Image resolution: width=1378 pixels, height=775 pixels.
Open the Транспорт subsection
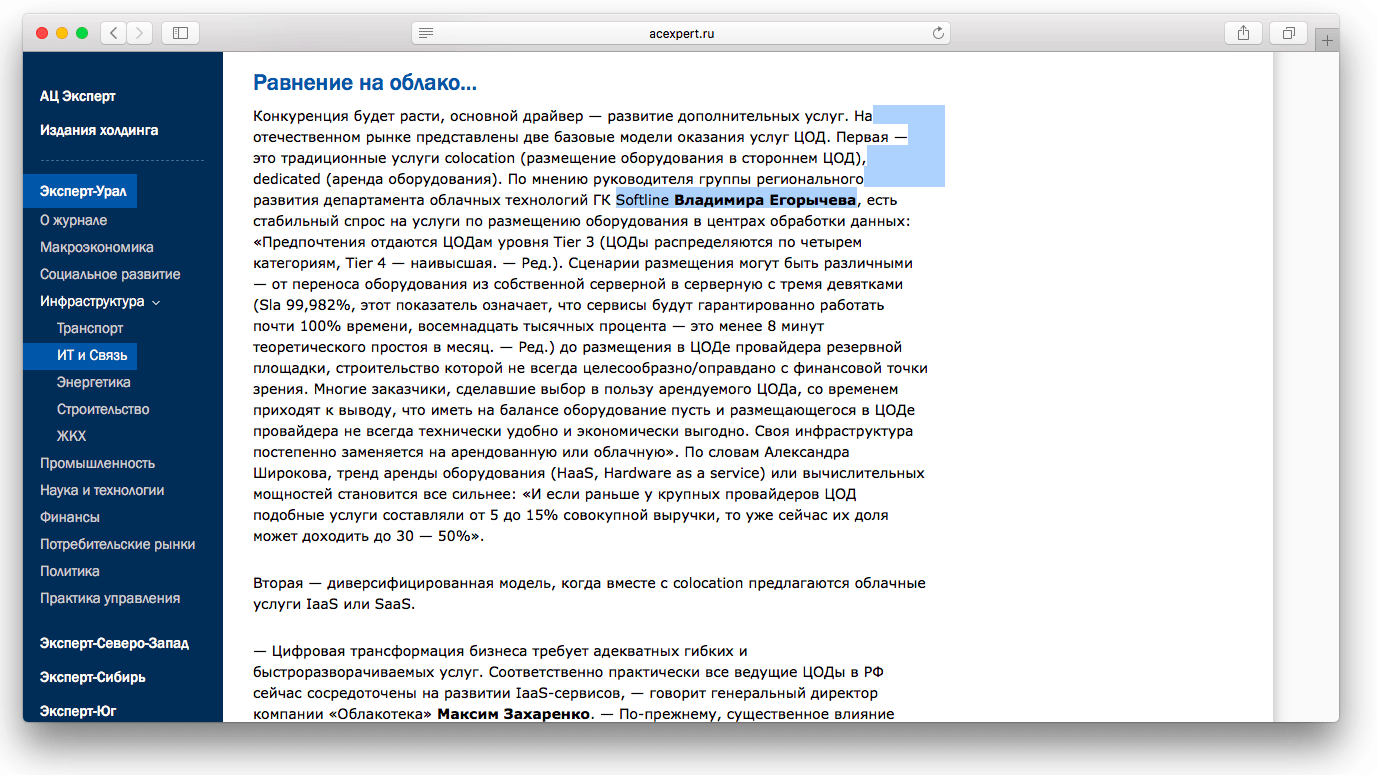point(90,328)
